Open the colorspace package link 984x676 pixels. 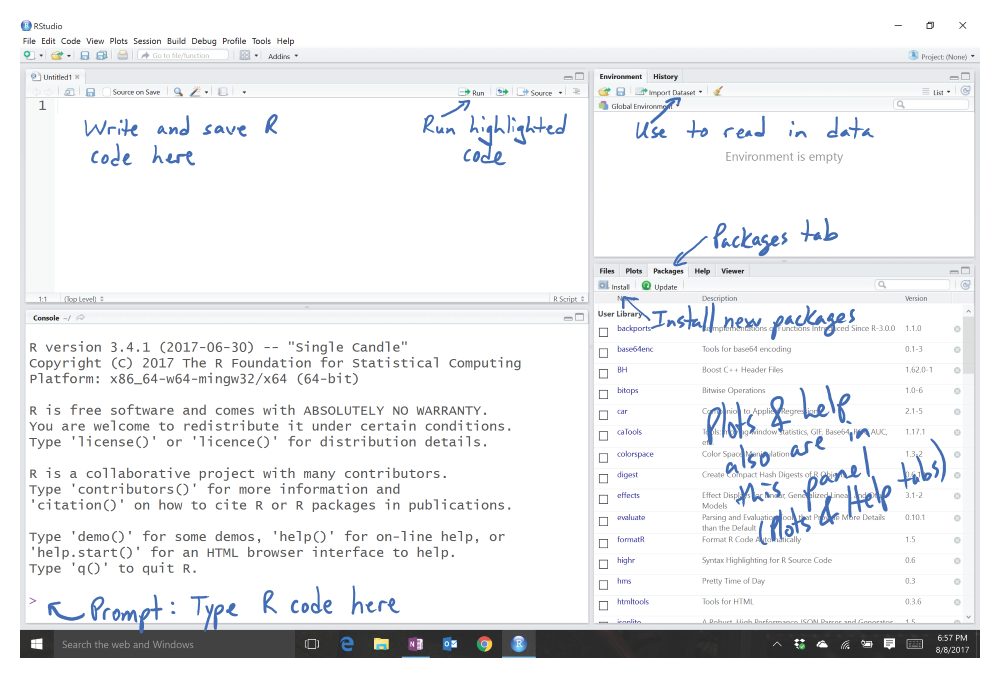(635, 454)
